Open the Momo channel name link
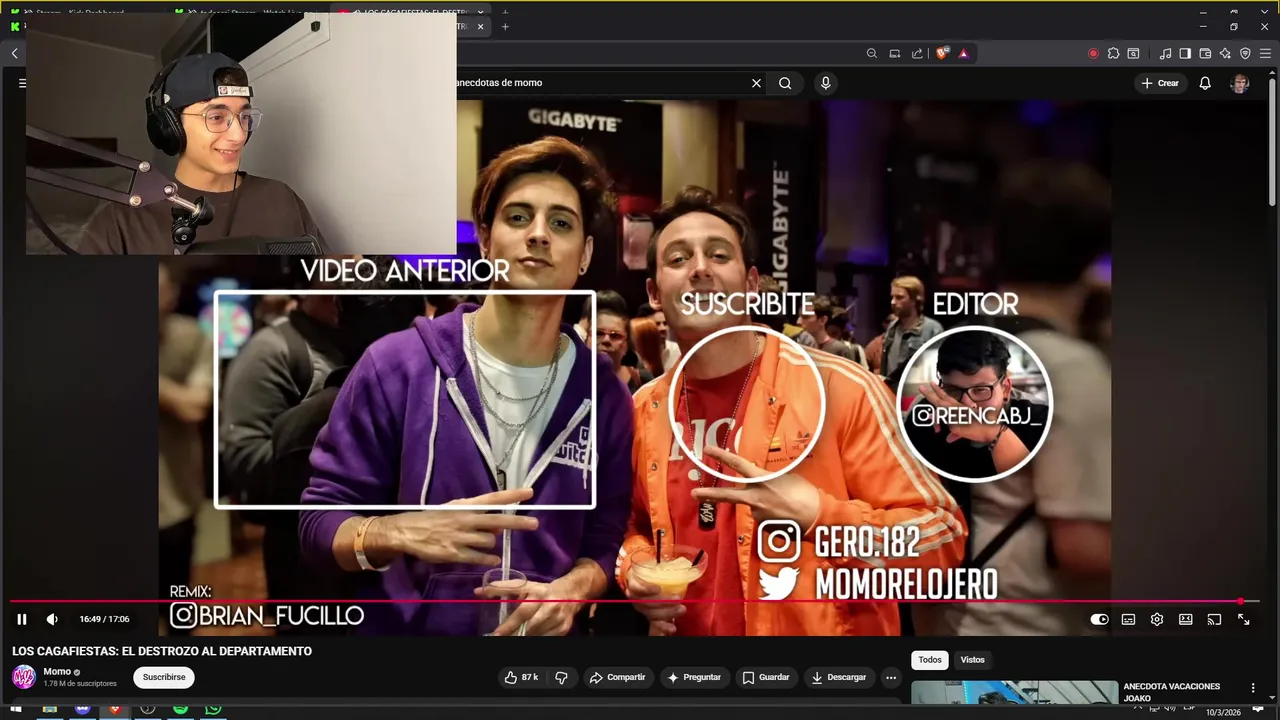The width and height of the screenshot is (1280, 720). [x=57, y=672]
